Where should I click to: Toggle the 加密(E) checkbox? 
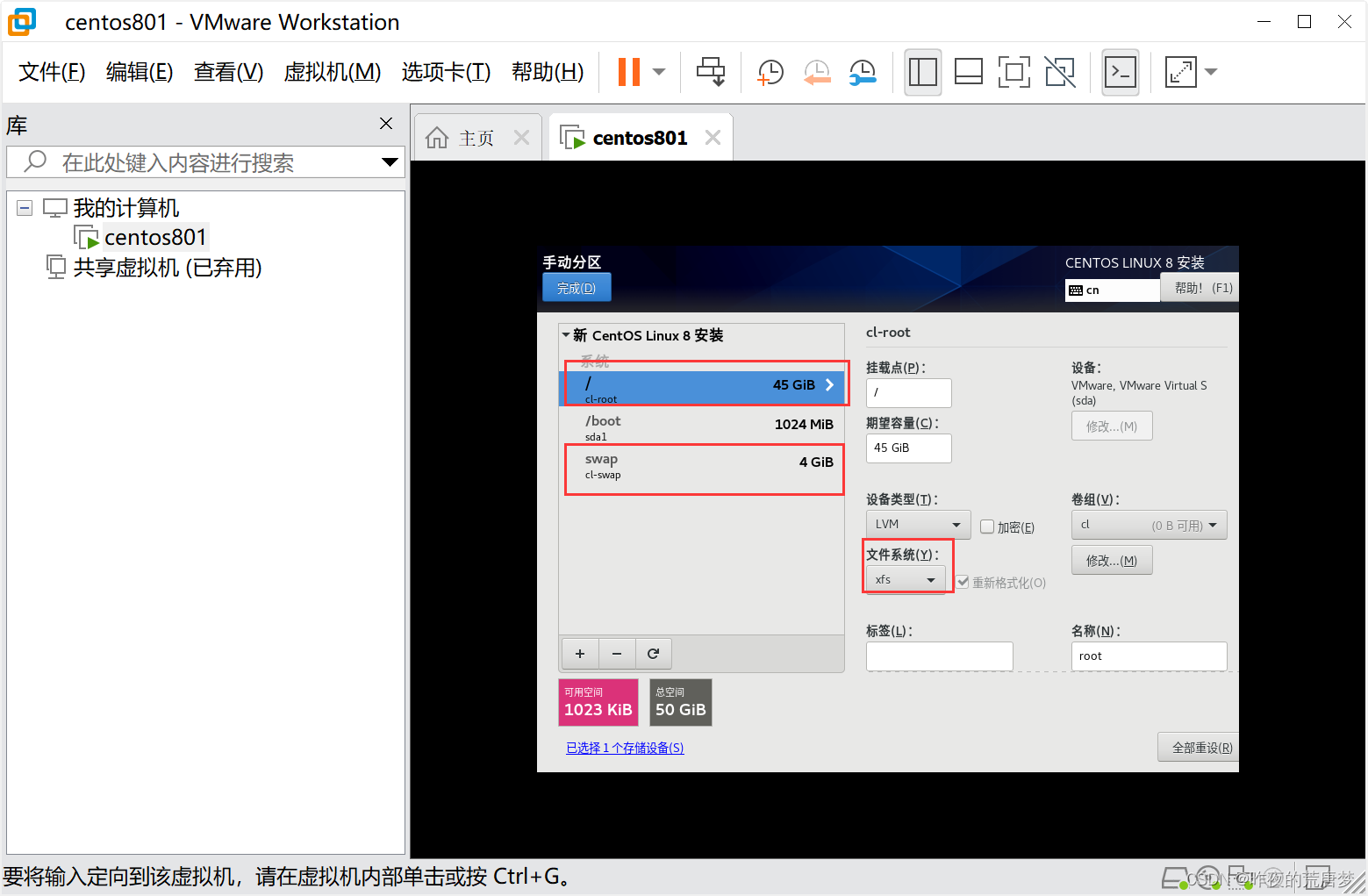987,527
